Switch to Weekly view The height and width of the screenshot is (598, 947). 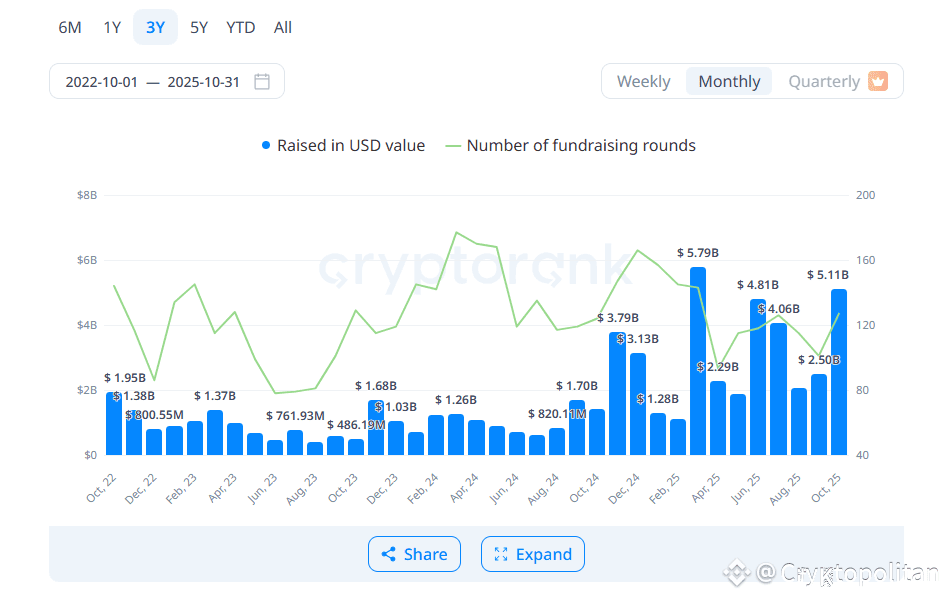tap(643, 81)
